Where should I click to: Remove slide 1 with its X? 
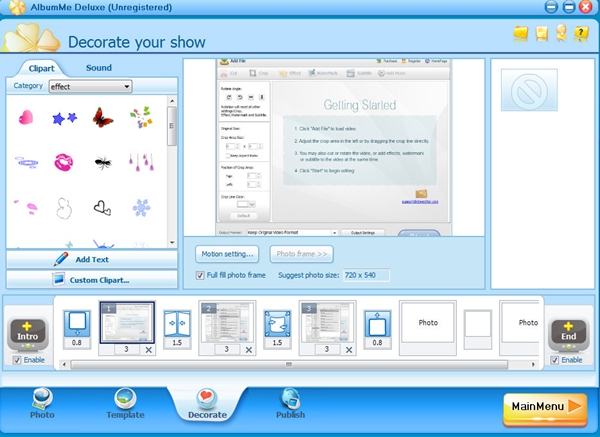point(148,350)
